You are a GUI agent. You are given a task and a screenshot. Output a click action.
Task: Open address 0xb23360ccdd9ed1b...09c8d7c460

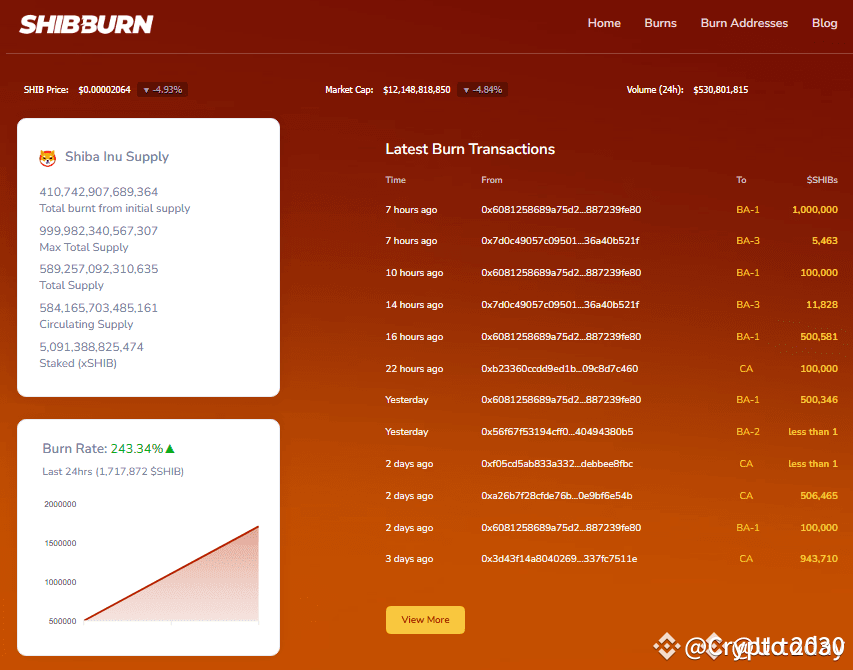pyautogui.click(x=559, y=368)
